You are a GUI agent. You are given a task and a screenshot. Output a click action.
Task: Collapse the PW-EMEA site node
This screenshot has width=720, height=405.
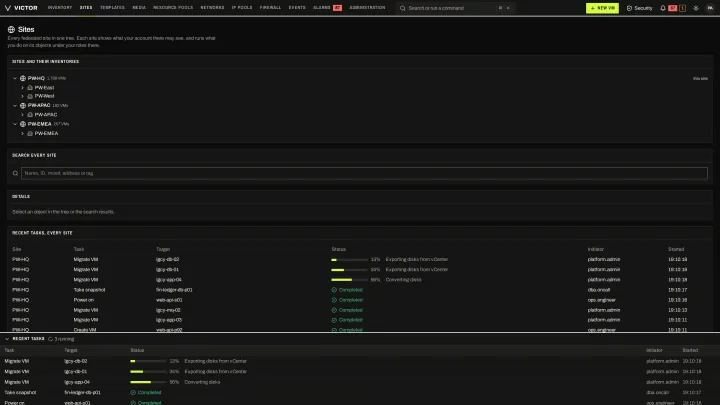tap(15, 124)
